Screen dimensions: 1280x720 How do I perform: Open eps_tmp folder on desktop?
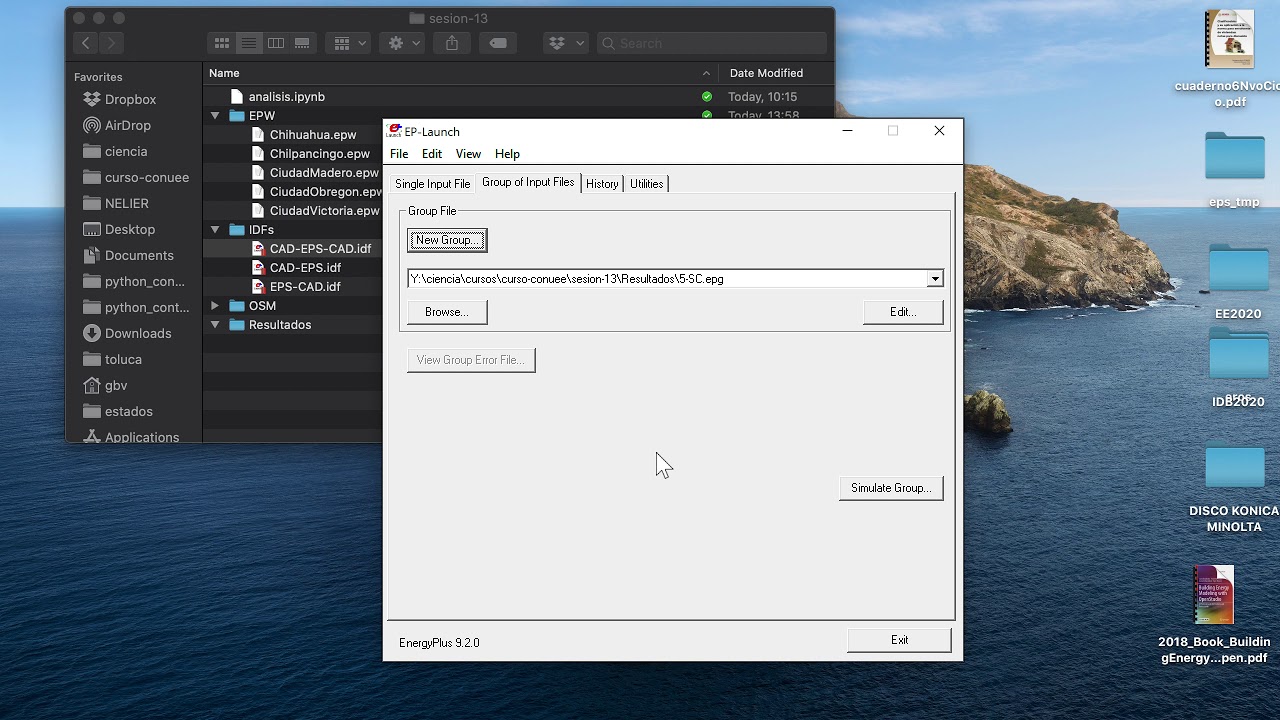pyautogui.click(x=1234, y=170)
